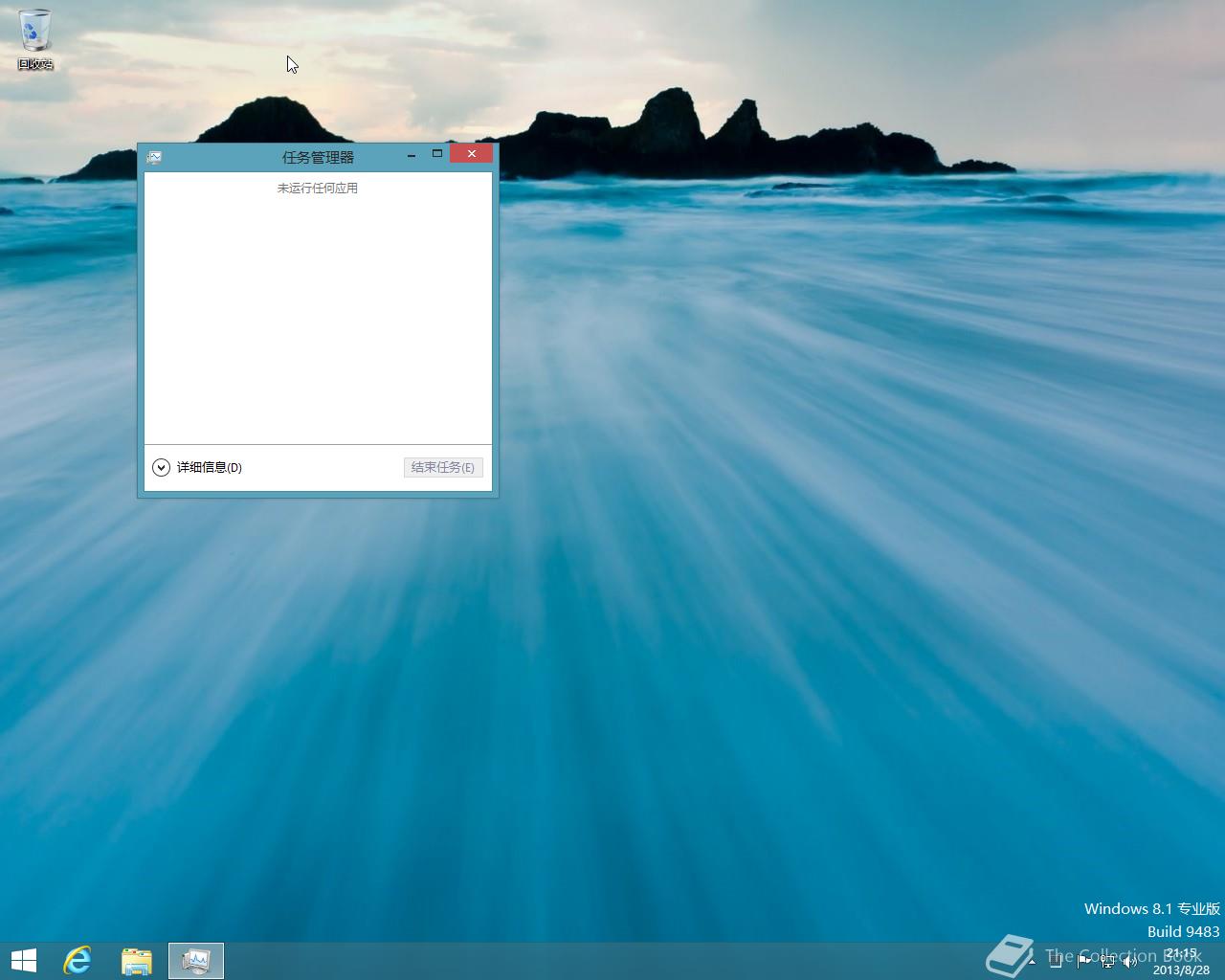Click the 未运行任何应用 message text
Image resolution: width=1225 pixels, height=980 pixels.
pos(318,189)
